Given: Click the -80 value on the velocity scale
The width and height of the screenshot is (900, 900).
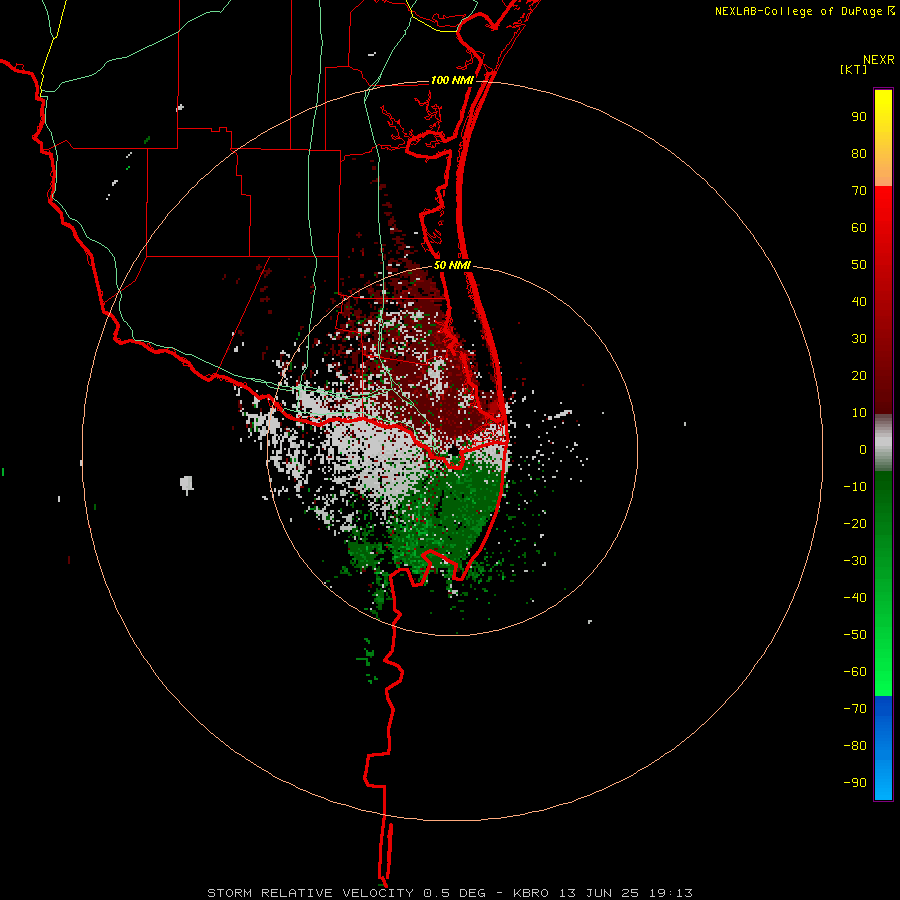Looking at the screenshot, I should 855,746.
